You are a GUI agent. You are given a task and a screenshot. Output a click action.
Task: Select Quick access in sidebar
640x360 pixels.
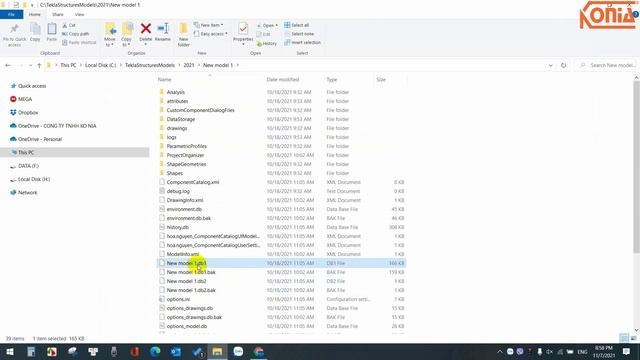(32, 86)
